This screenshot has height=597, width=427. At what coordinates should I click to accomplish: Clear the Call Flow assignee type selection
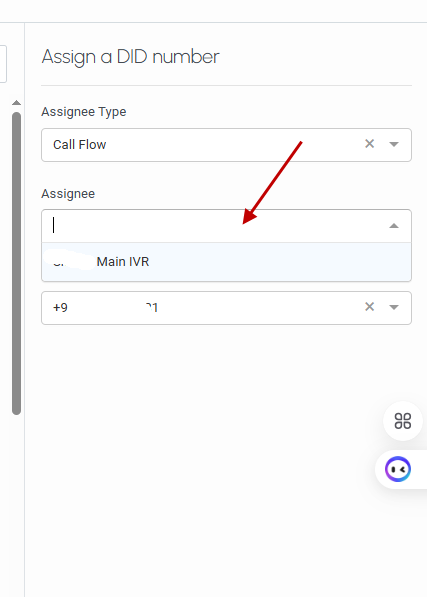click(369, 144)
